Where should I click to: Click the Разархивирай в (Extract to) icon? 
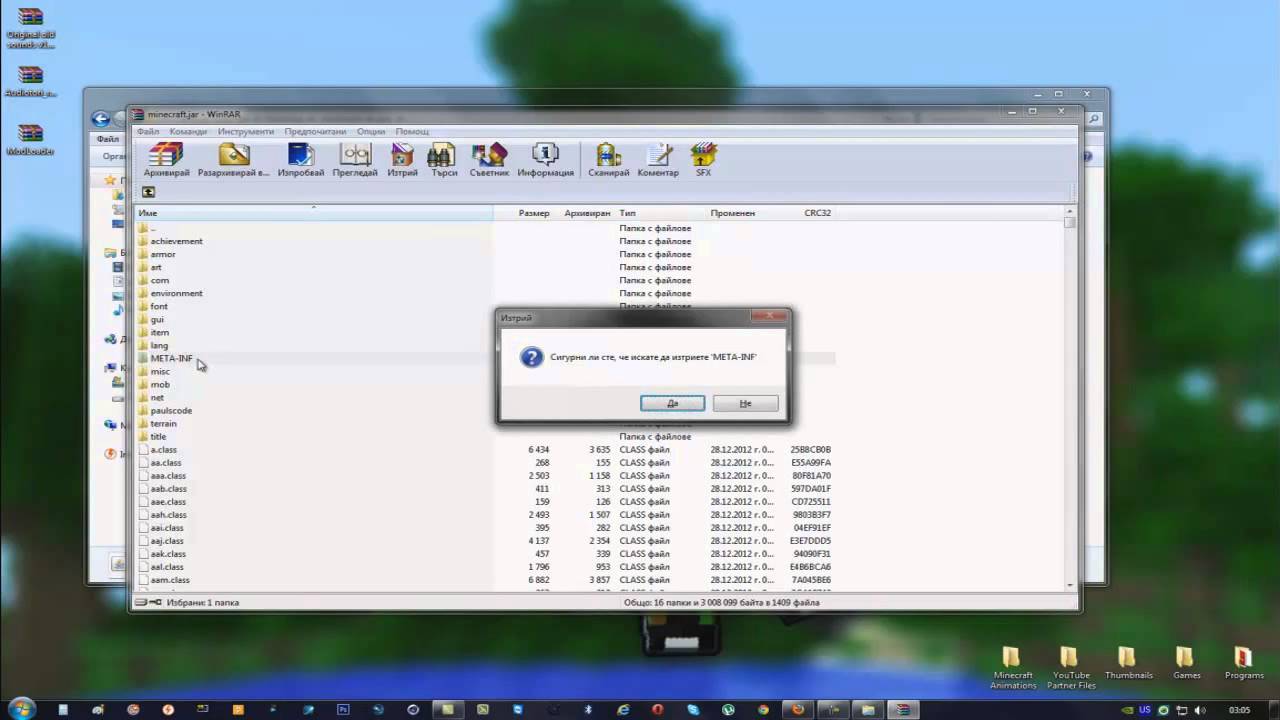(x=233, y=160)
